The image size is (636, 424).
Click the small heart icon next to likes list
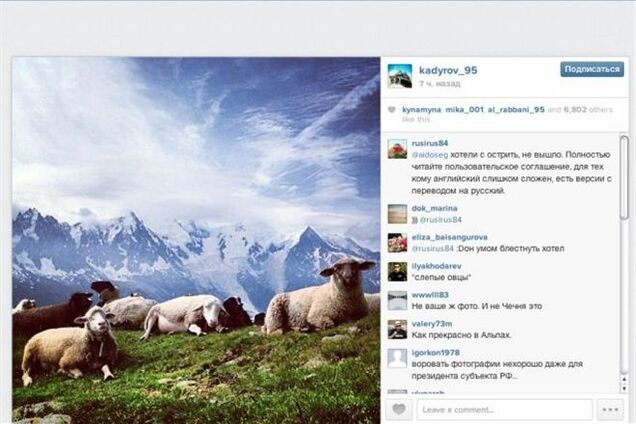pyautogui.click(x=391, y=110)
